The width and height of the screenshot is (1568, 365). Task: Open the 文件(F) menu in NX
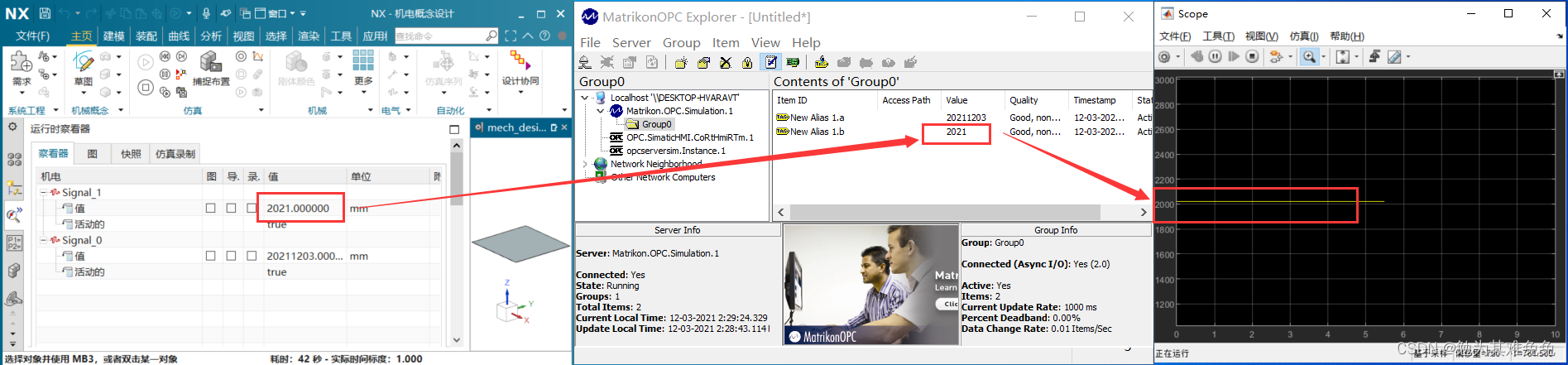[32, 36]
